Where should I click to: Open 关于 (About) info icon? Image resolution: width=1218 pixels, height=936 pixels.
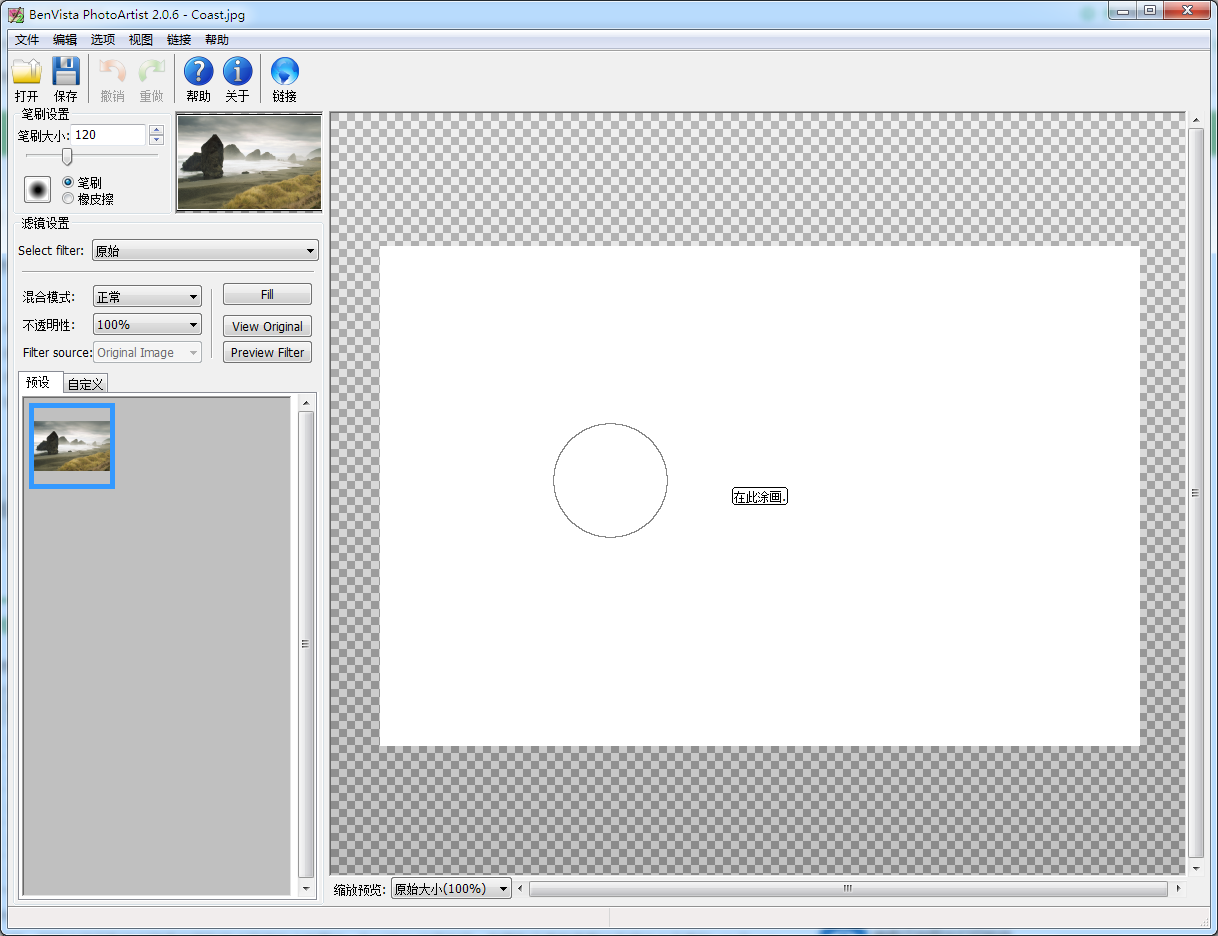(x=237, y=72)
